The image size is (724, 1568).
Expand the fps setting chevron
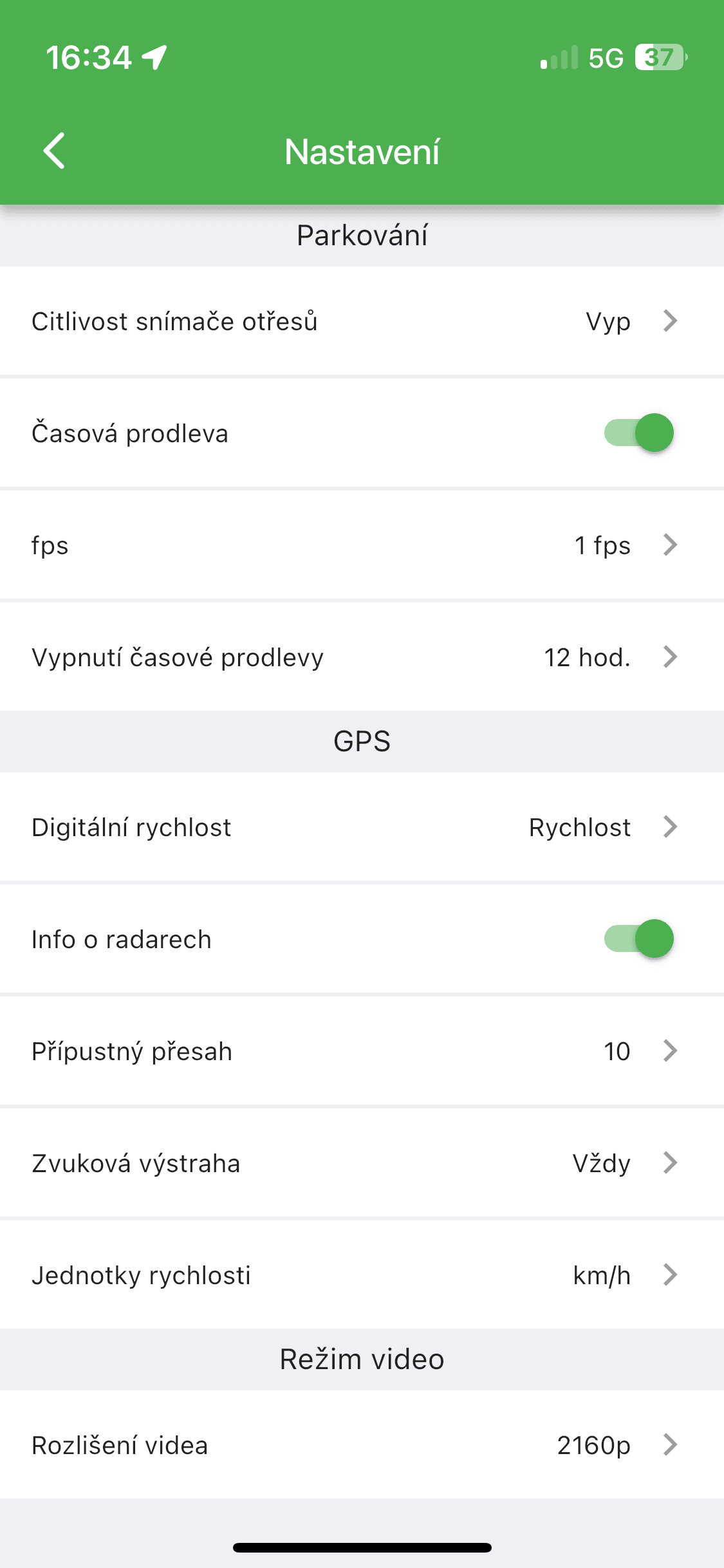(670, 545)
